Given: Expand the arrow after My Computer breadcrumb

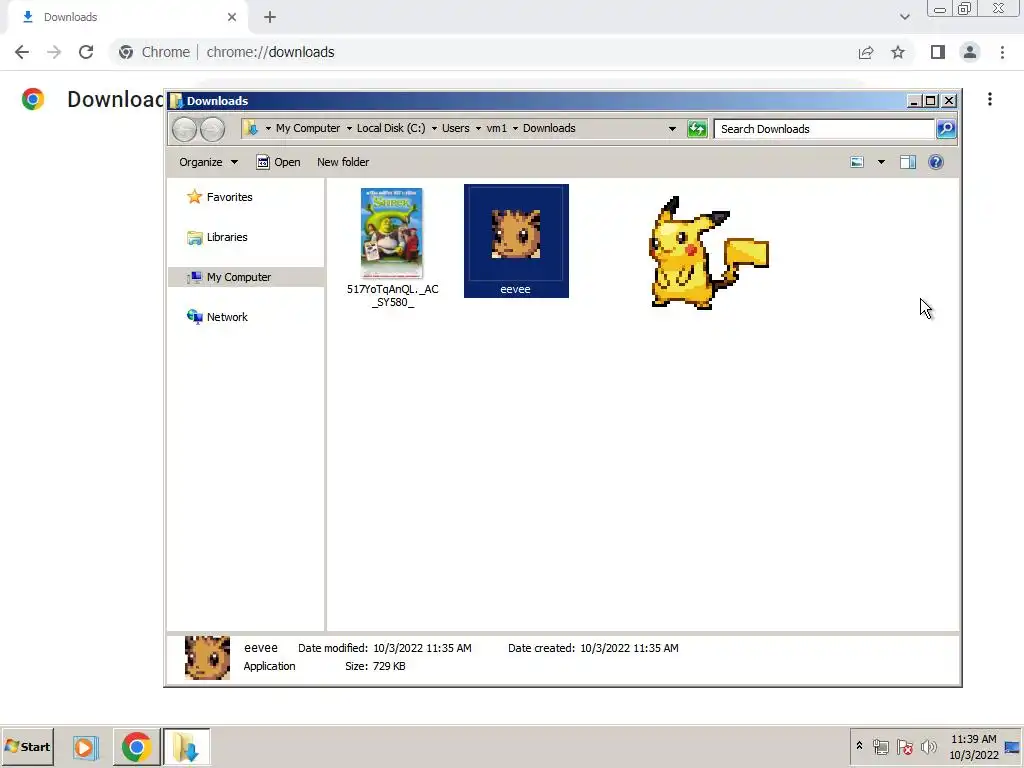Looking at the screenshot, I should [x=349, y=129].
